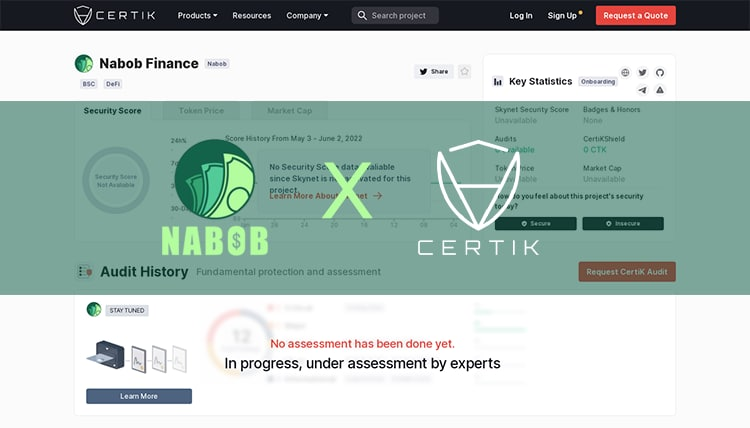Open the Resources menu item
750x428 pixels.
point(252,15)
